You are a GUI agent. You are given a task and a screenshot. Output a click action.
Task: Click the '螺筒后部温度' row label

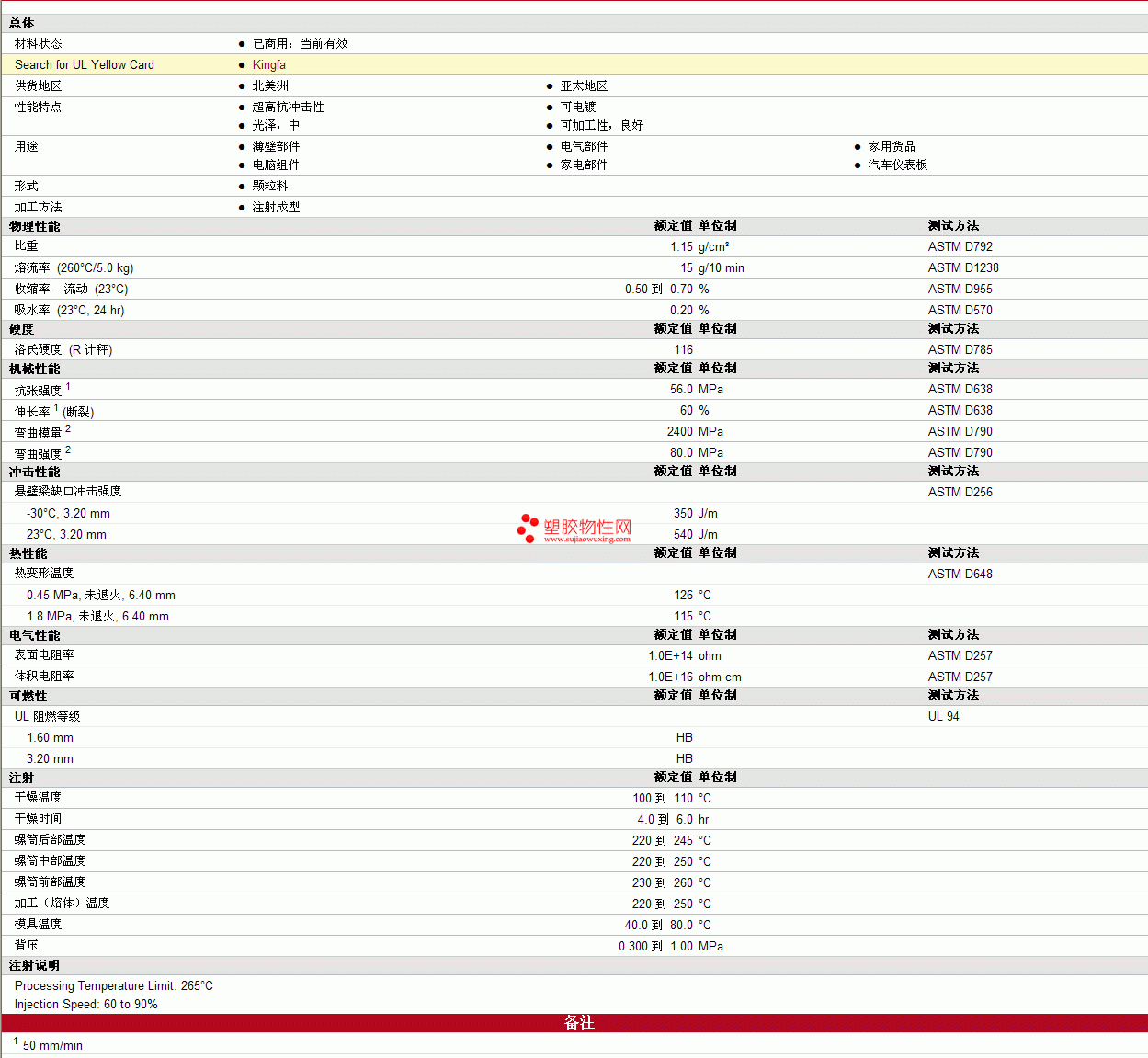pyautogui.click(x=50, y=840)
